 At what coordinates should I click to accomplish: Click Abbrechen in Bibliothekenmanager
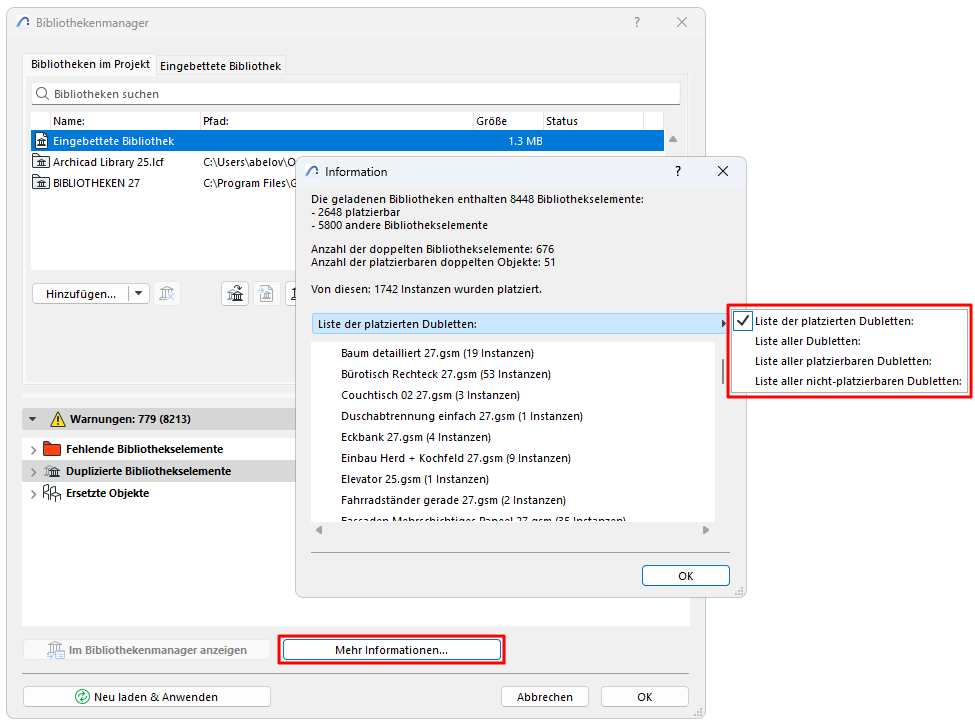tap(545, 697)
